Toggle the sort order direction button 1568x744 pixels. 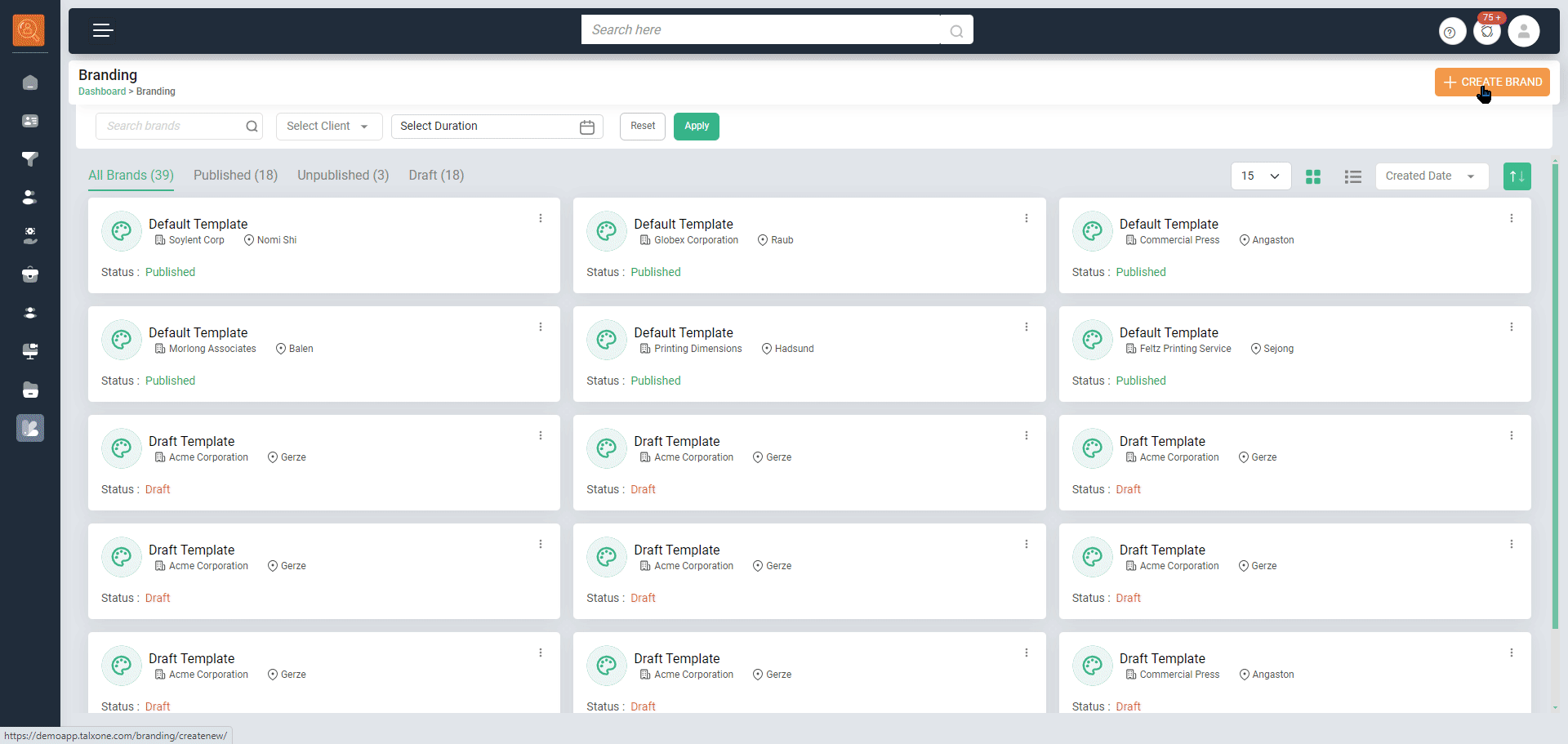pos(1517,176)
